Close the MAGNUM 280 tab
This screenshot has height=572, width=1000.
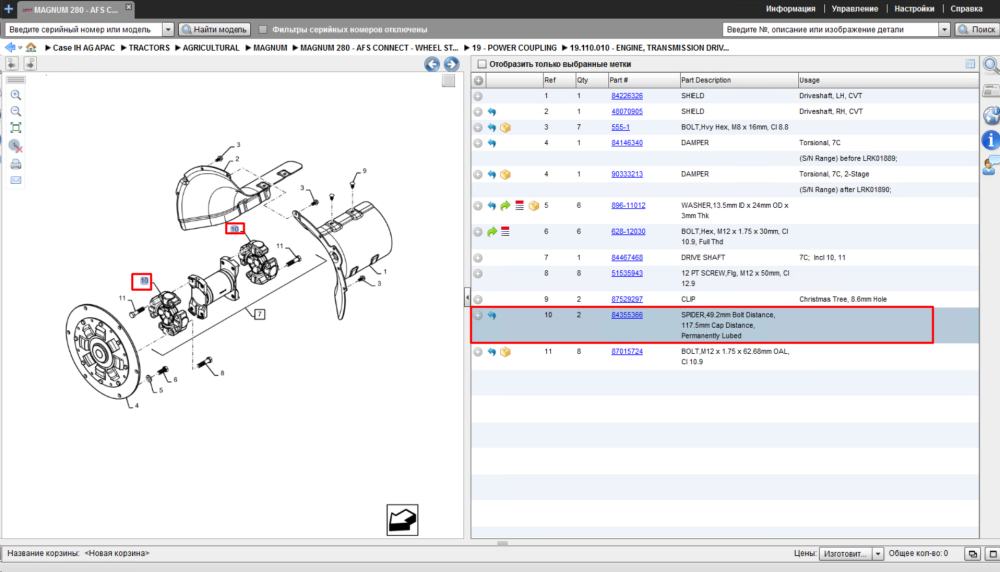(128, 6)
